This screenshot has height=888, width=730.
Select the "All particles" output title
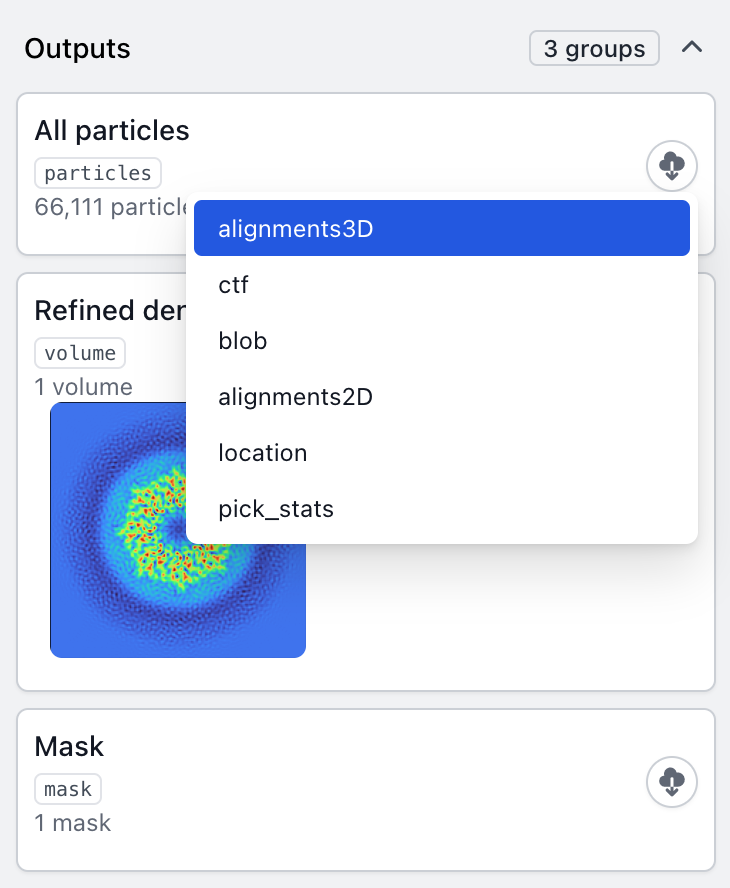[x=112, y=130]
